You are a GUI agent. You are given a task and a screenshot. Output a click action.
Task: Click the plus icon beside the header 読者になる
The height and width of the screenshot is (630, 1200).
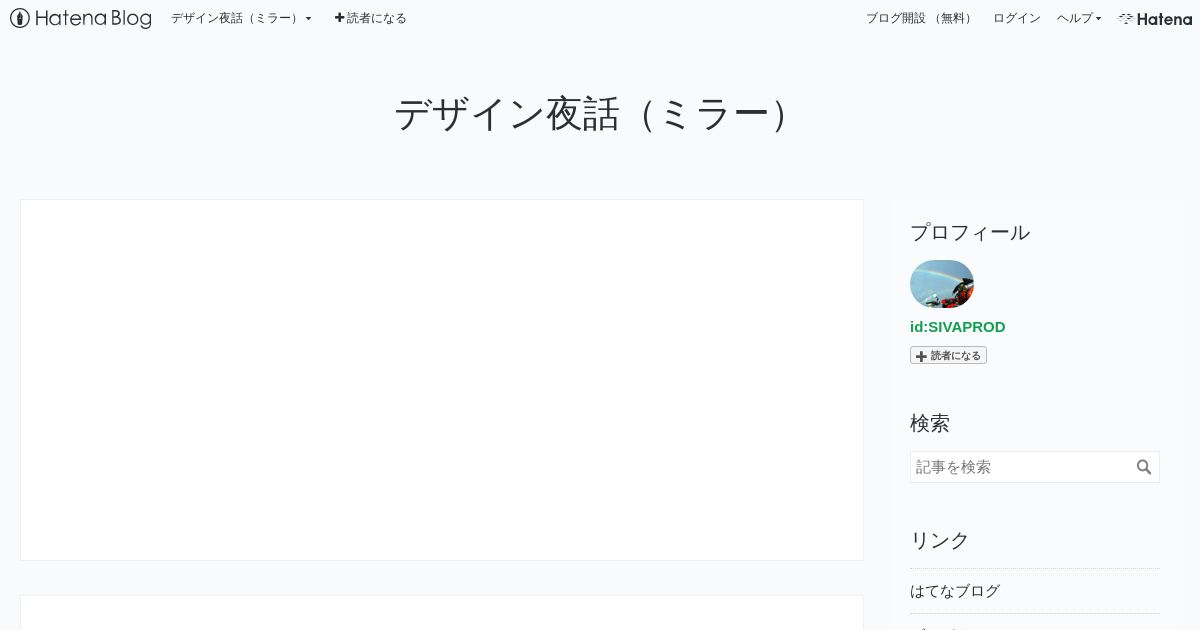pos(339,18)
